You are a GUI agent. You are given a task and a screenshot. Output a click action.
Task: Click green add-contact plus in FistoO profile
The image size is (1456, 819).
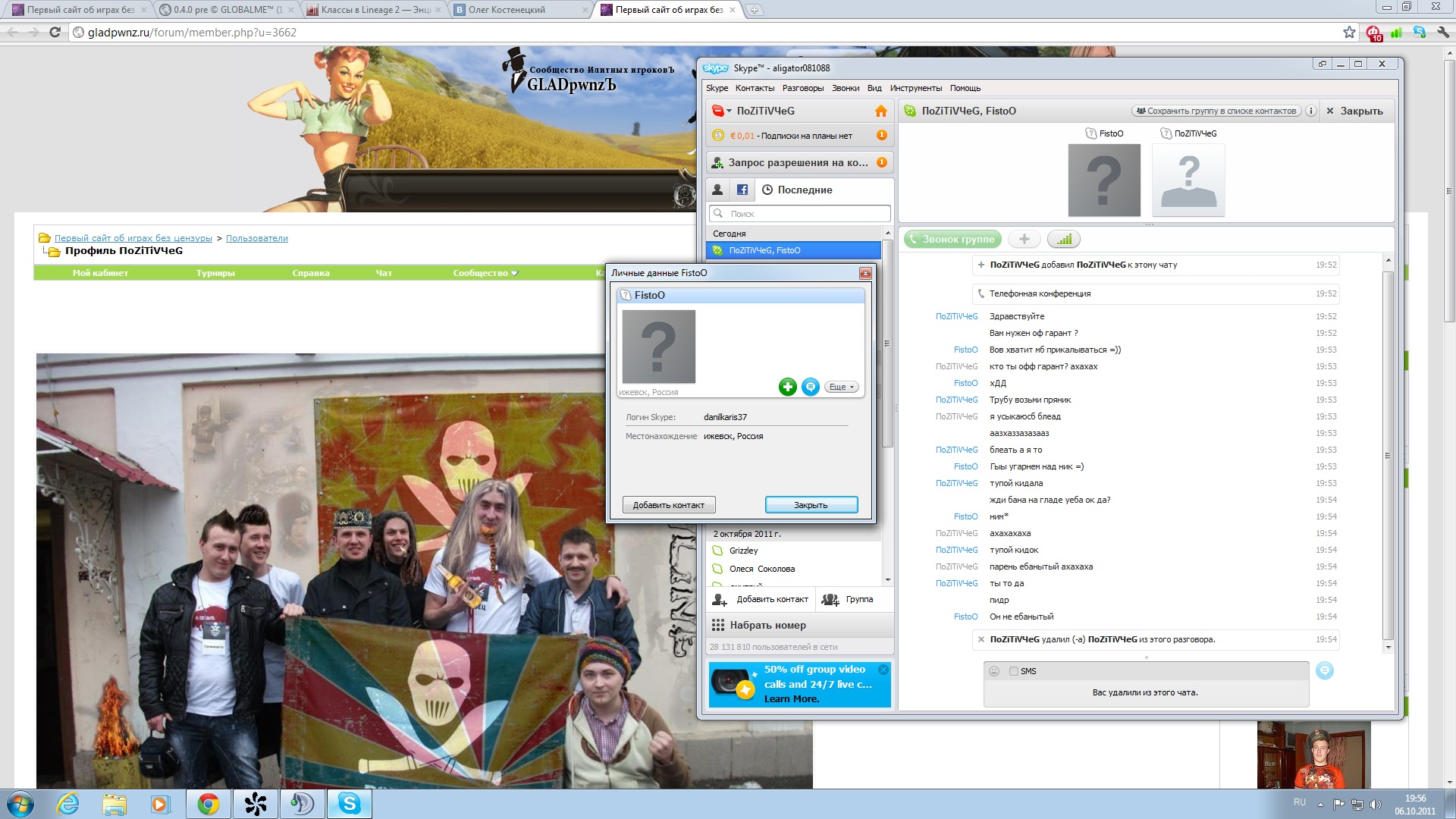click(x=787, y=388)
